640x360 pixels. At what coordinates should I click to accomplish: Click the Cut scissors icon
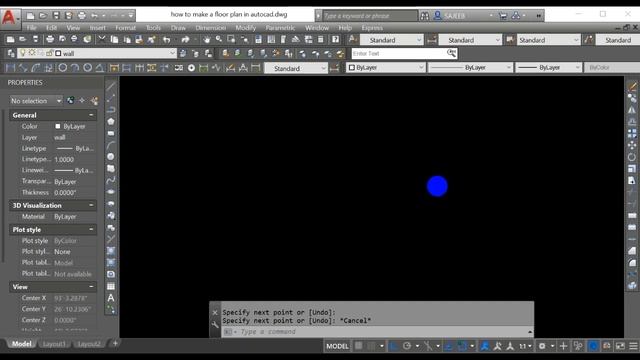tap(102, 40)
